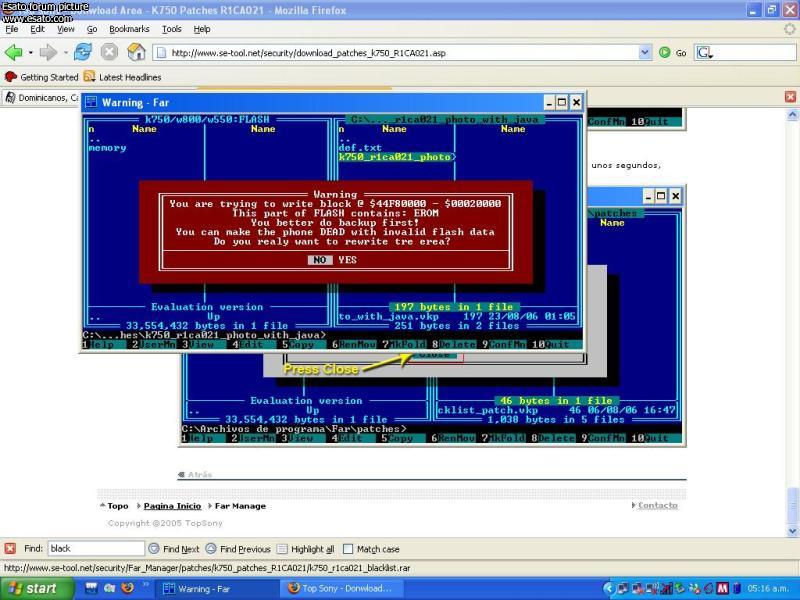The image size is (800, 600).
Task: Click the red M system tray icon
Action: tap(722, 588)
